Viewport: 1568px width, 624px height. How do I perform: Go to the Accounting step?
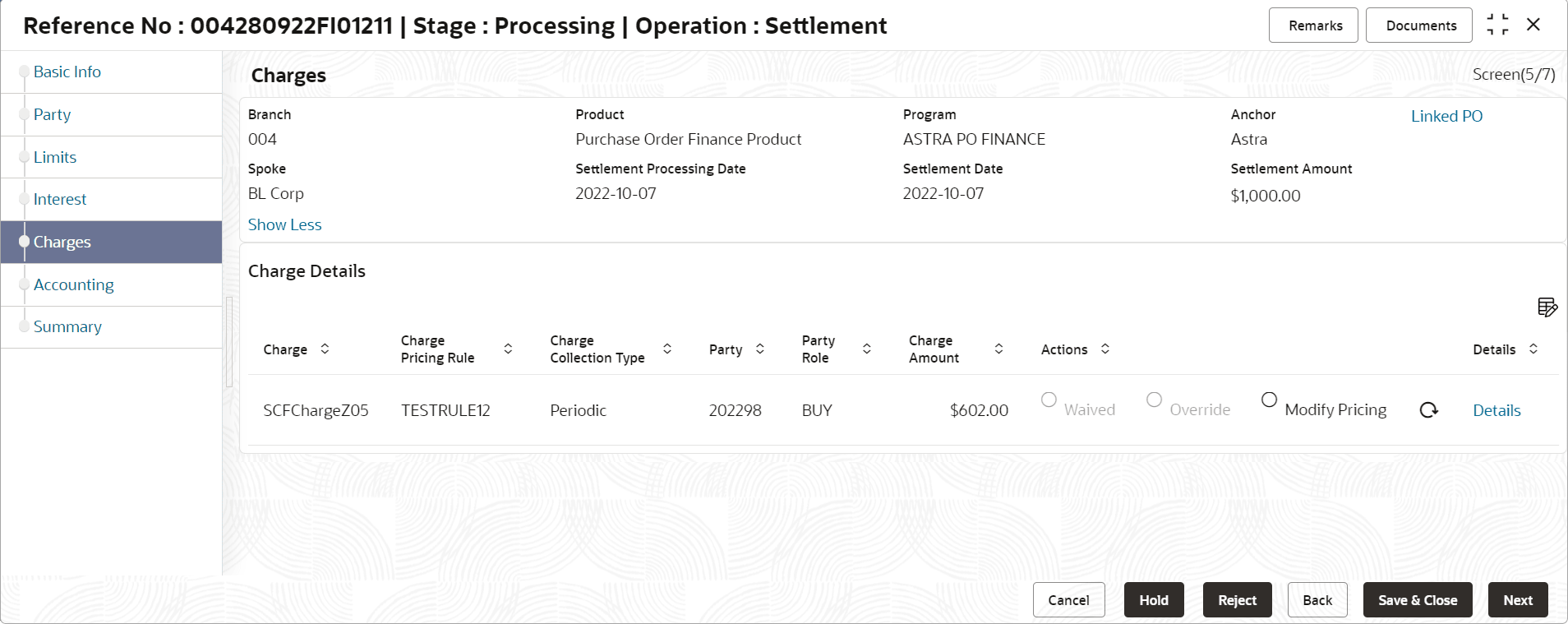coord(73,284)
